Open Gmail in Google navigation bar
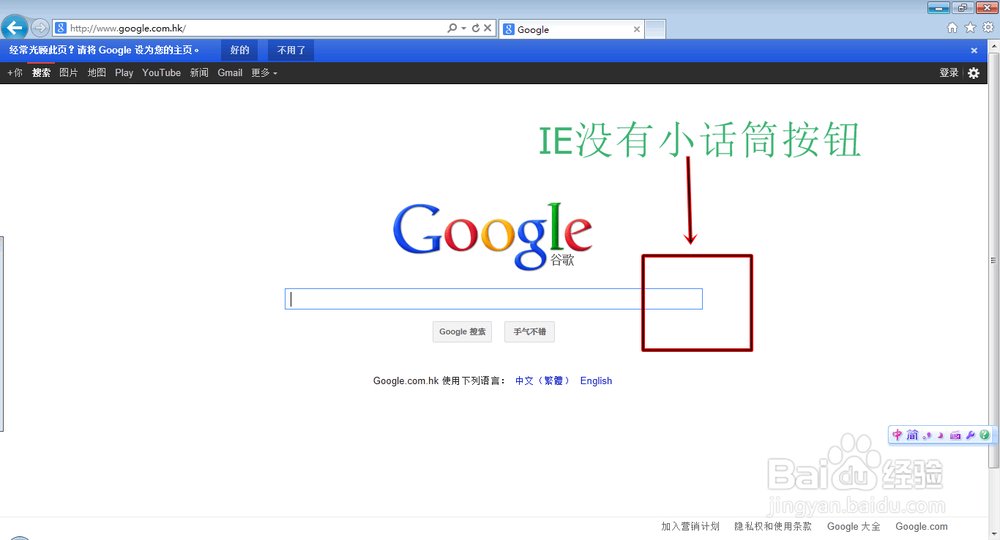 coord(230,73)
